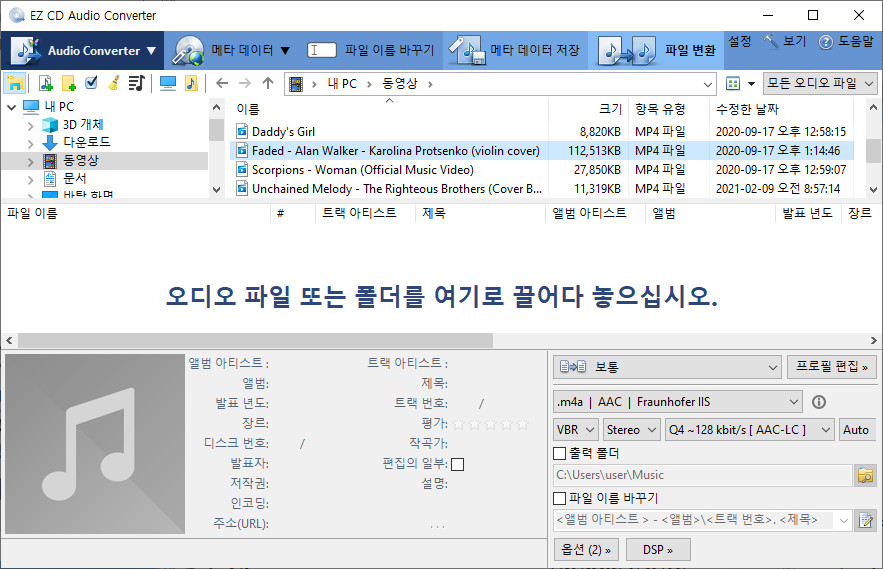Expand the address bar history dropdown
Image resolution: width=883 pixels, height=569 pixels.
click(708, 85)
